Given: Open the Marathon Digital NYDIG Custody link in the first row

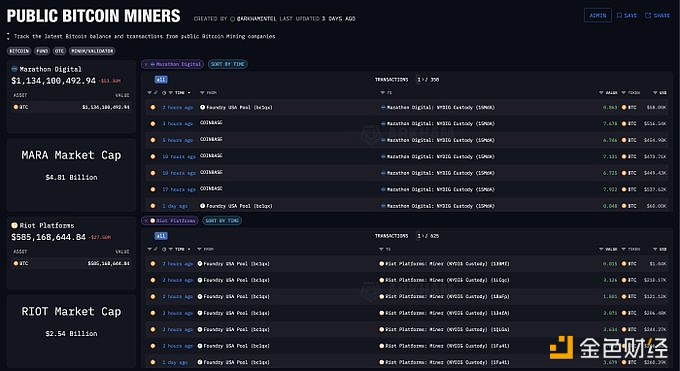Looking at the screenshot, I should [x=438, y=107].
